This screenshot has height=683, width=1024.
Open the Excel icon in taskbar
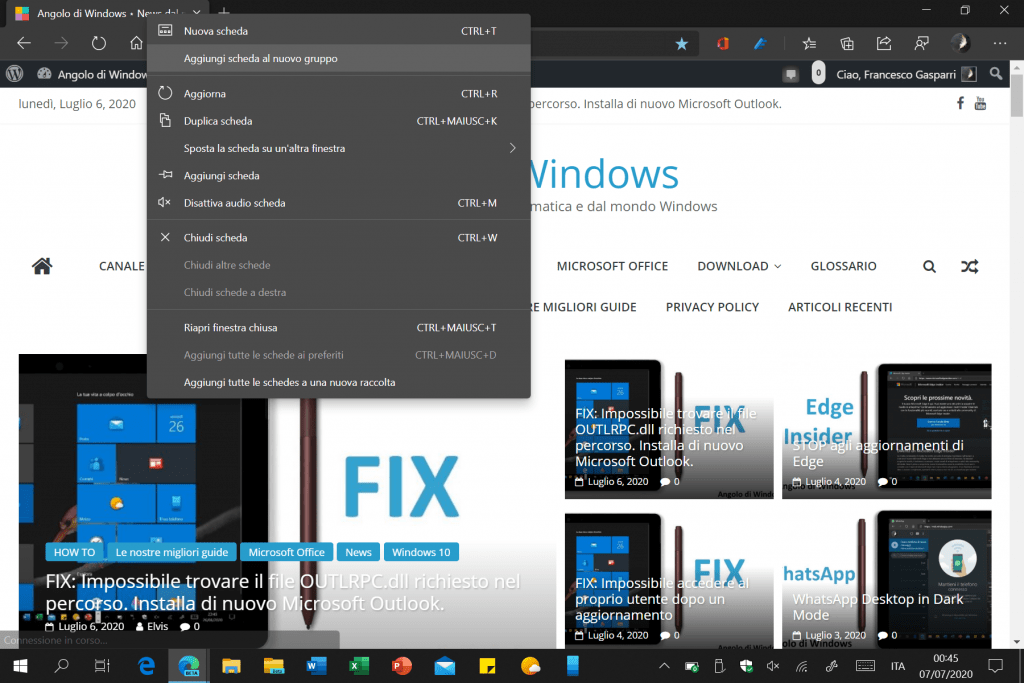[x=359, y=665]
